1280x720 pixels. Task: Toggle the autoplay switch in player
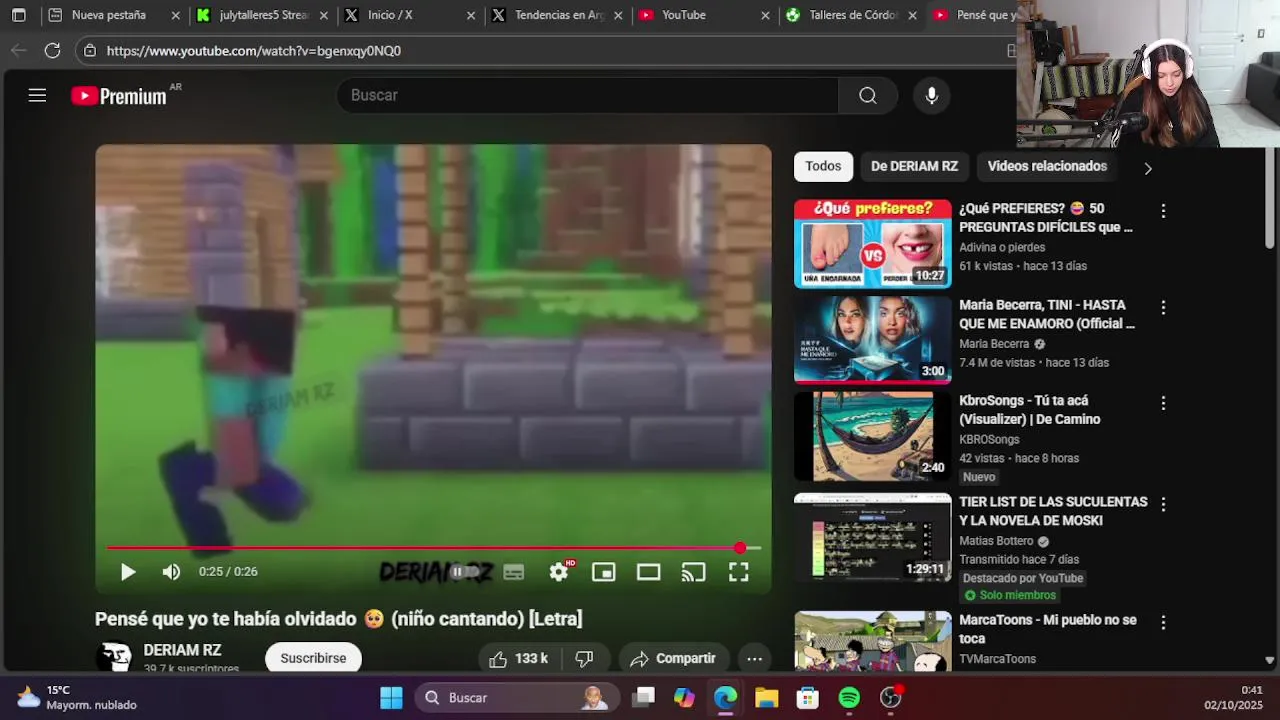[x=465, y=571]
